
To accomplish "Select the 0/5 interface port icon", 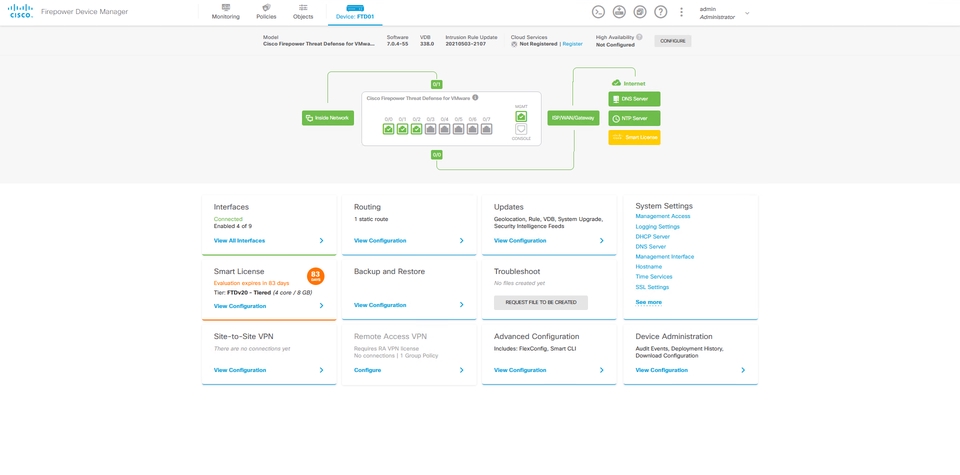I will coord(459,129).
